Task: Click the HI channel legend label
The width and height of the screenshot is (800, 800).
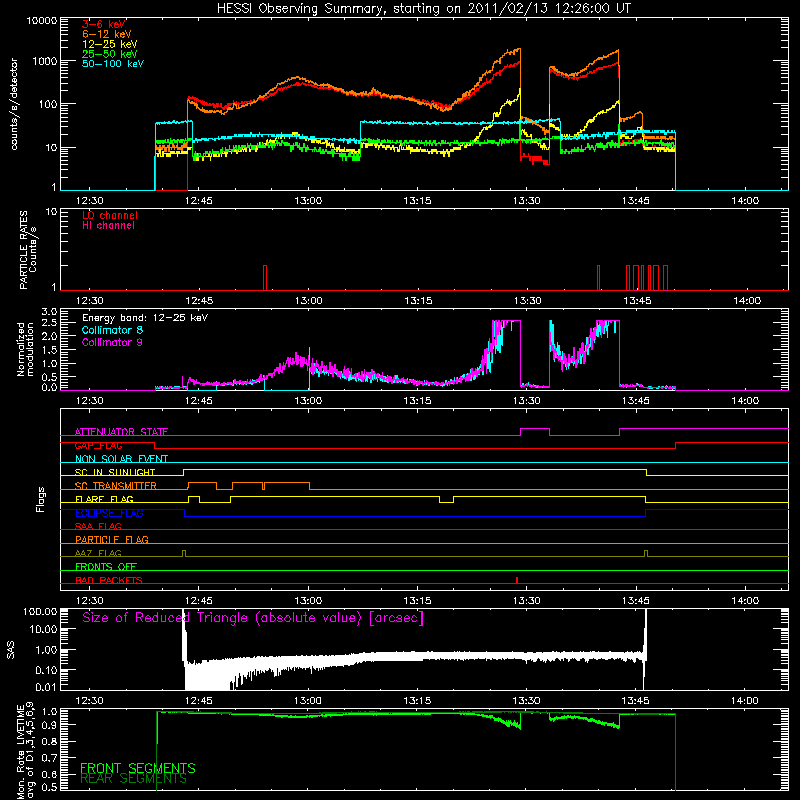Action: [108, 226]
